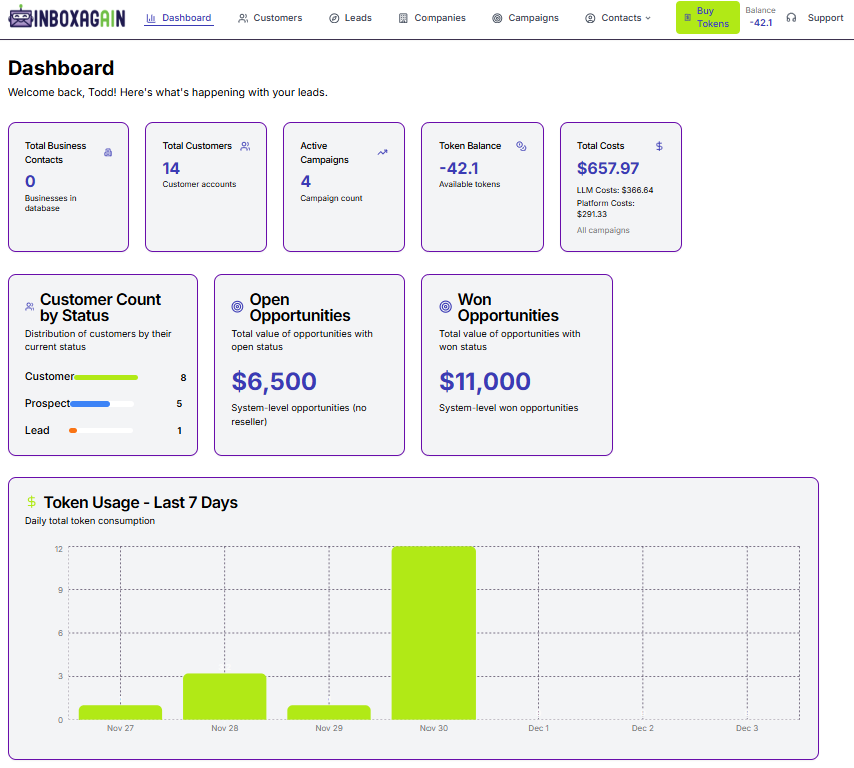Select the Nov 30 bar in chart
The height and width of the screenshot is (768, 854).
[433, 632]
